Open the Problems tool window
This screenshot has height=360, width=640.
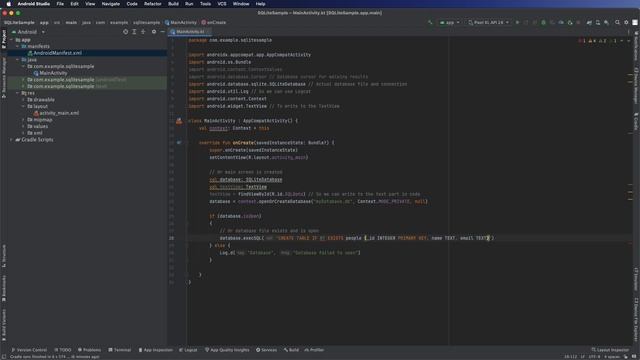(x=89, y=350)
